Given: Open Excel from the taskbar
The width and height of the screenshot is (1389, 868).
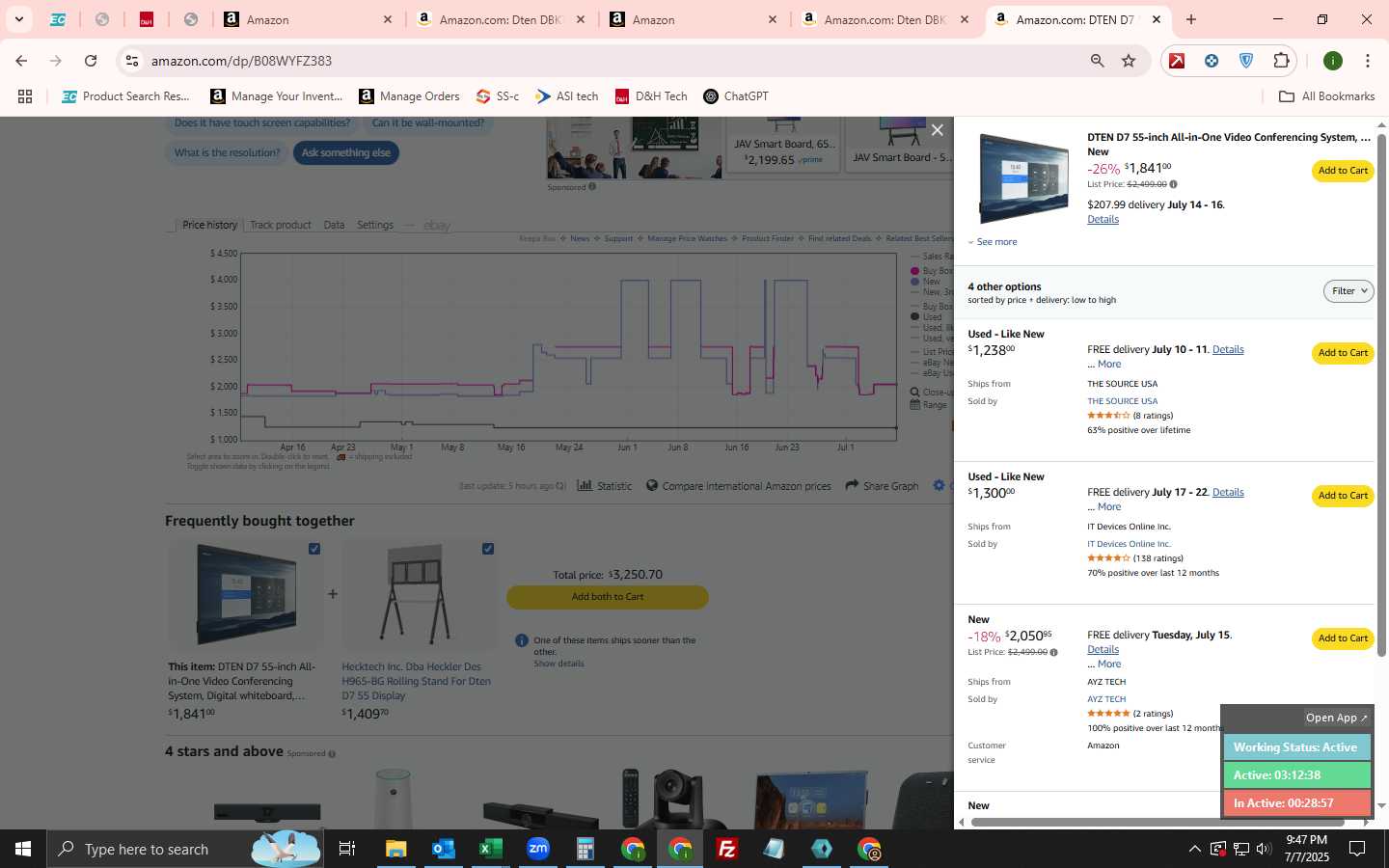Looking at the screenshot, I should coord(490,849).
